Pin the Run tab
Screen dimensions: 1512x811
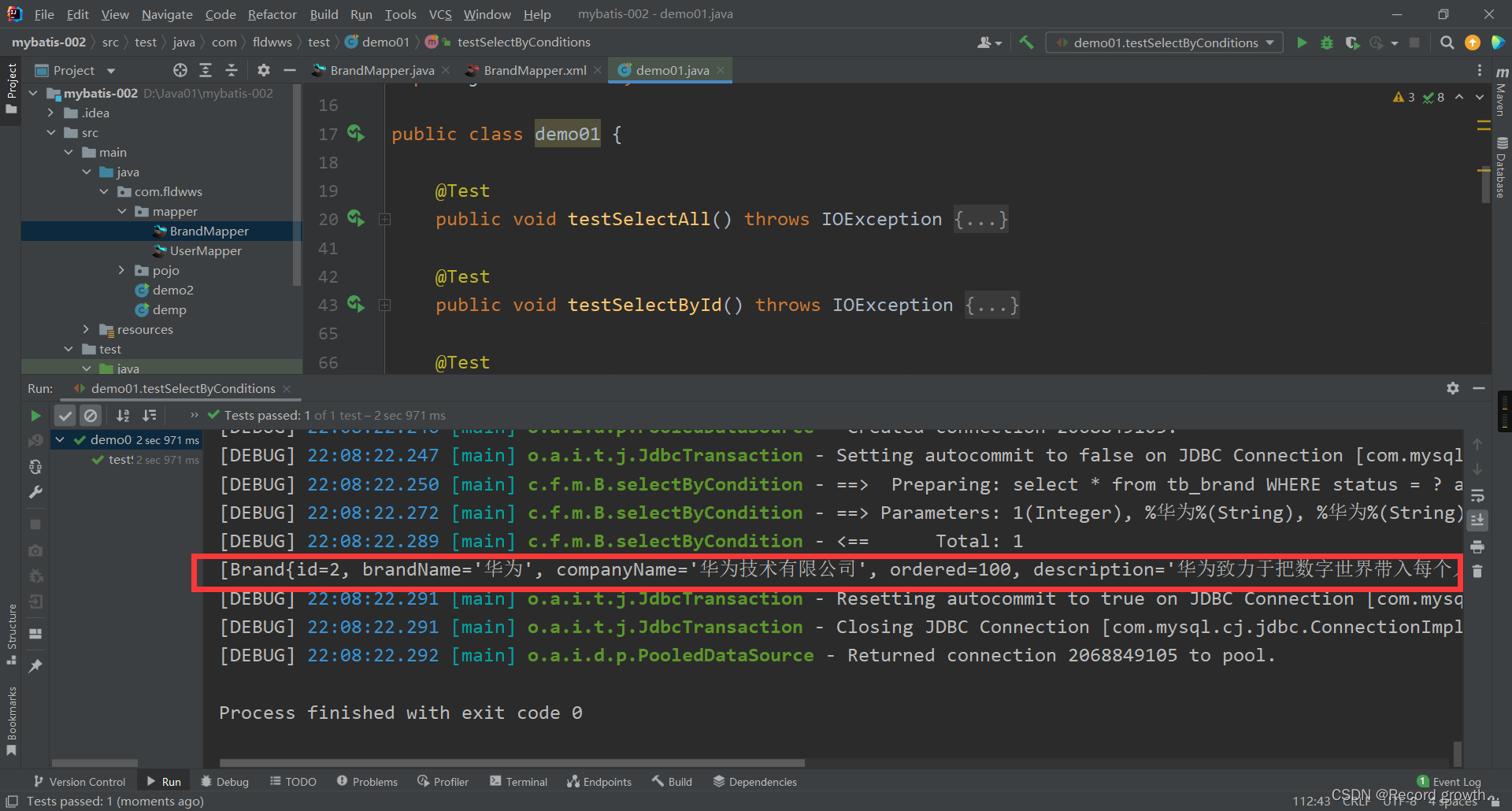(35, 666)
